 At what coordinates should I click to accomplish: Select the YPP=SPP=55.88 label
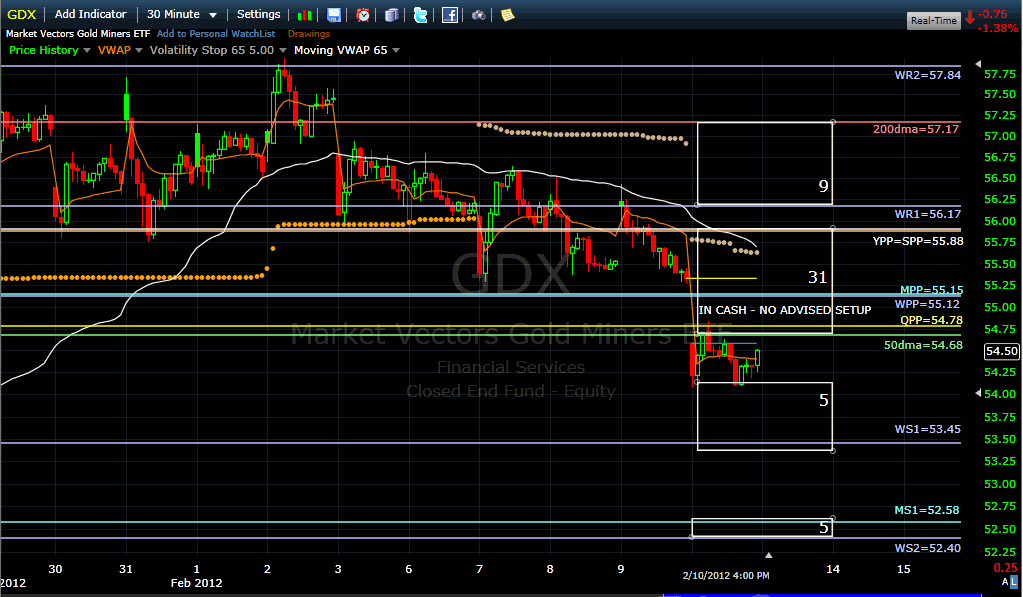point(918,241)
